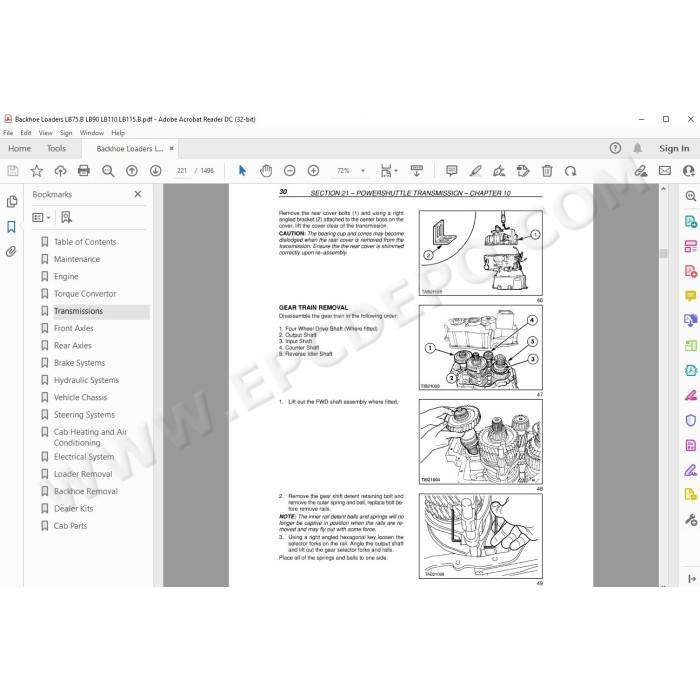Open bookmark options dropdown

tap(41, 217)
